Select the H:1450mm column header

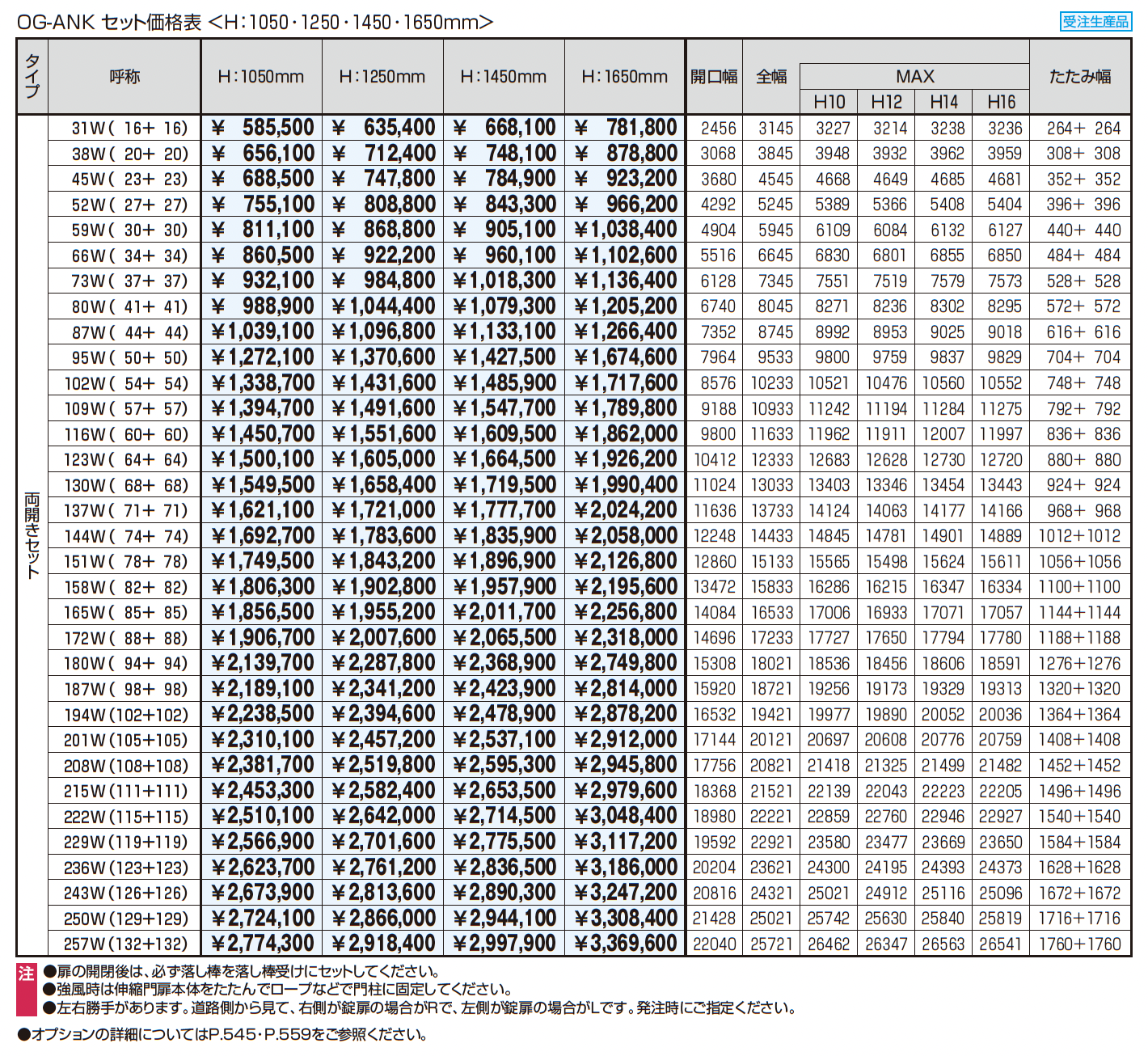click(x=504, y=77)
